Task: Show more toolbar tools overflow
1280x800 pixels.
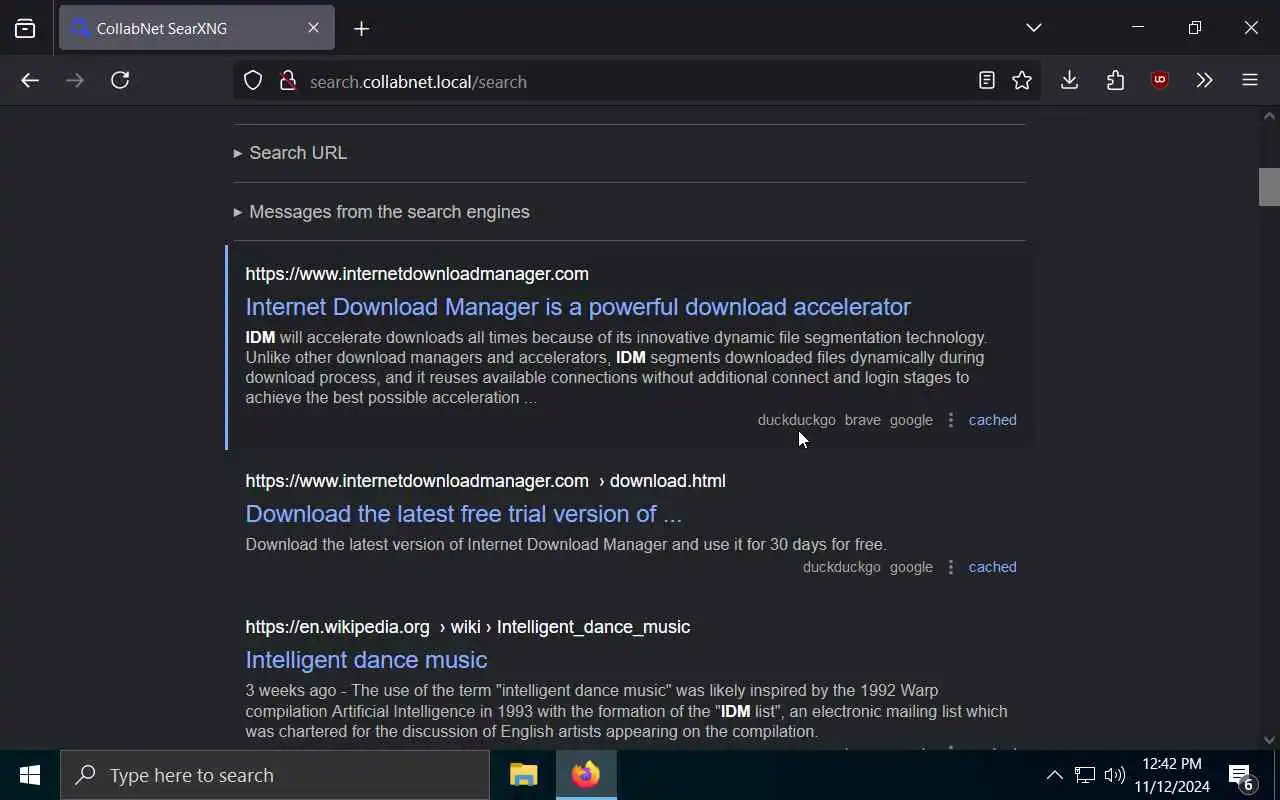Action: pos(1204,81)
